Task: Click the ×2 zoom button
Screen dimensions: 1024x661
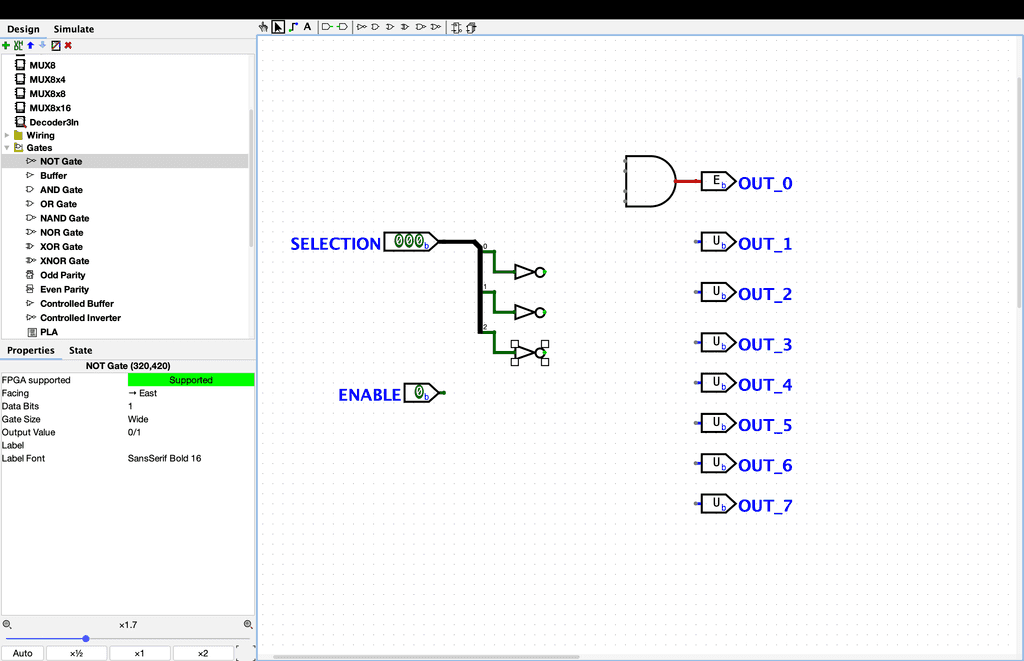Action: (202, 653)
